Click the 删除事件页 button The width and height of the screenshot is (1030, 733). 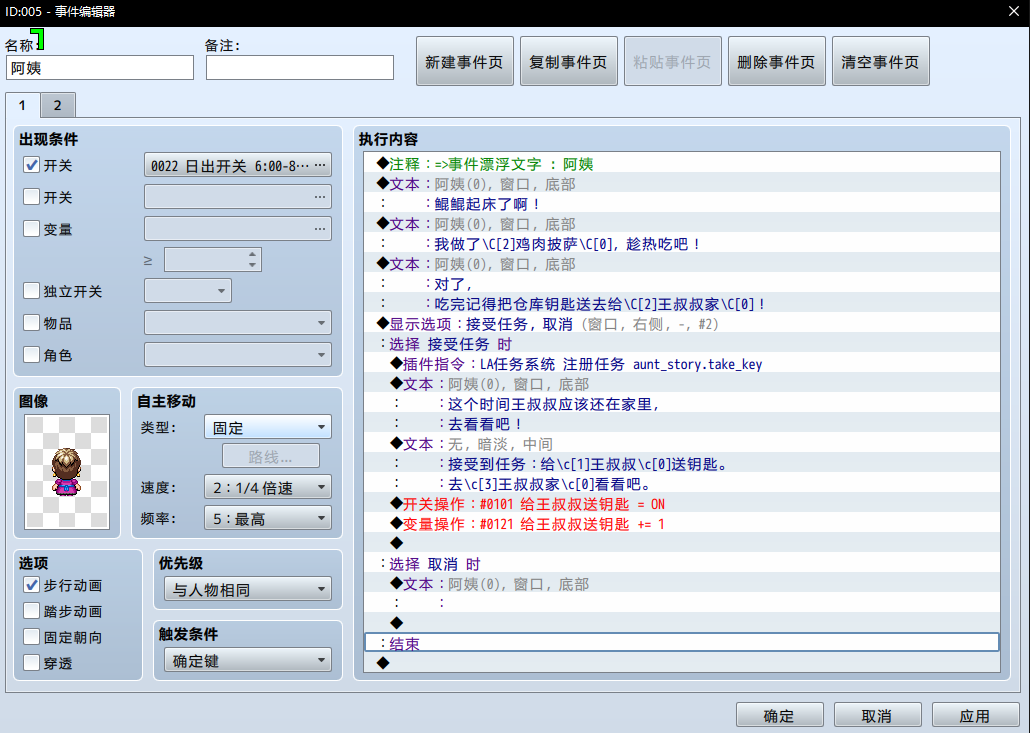pyautogui.click(x=776, y=62)
